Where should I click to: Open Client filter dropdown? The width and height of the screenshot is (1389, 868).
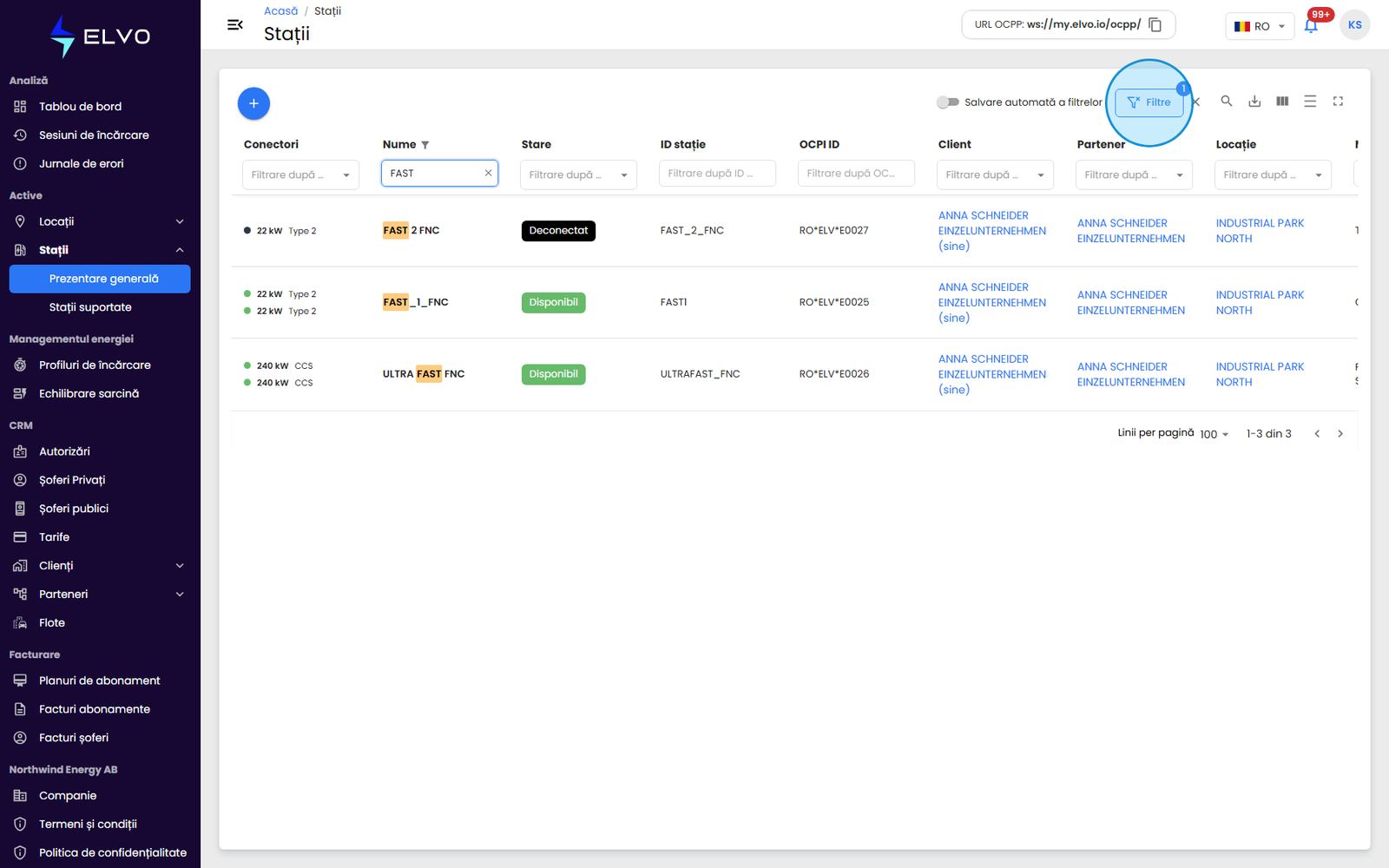coord(995,174)
